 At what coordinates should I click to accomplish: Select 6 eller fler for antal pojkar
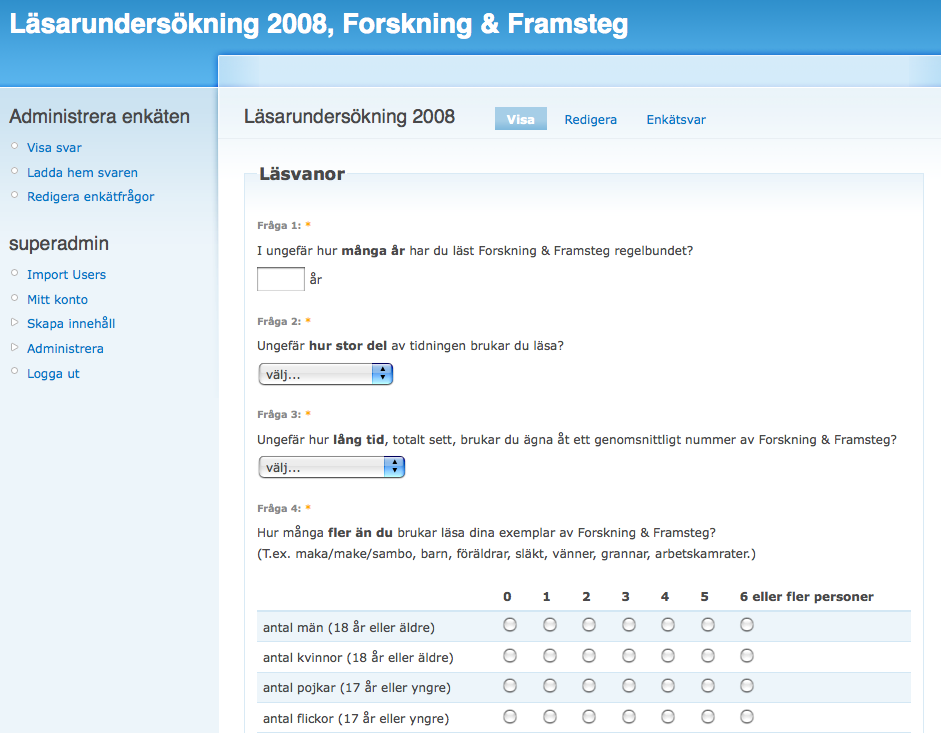(747, 687)
